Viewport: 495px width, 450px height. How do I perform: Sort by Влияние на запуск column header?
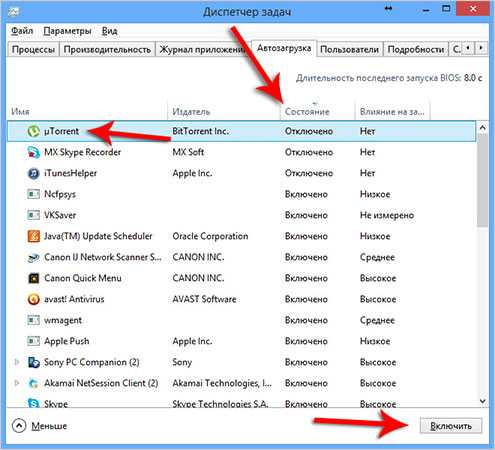point(392,112)
